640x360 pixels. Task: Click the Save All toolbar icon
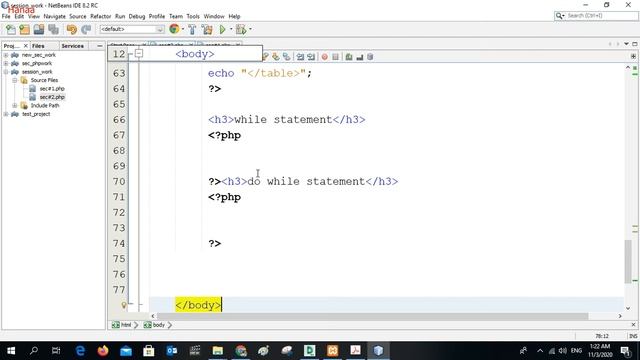(x=53, y=29)
